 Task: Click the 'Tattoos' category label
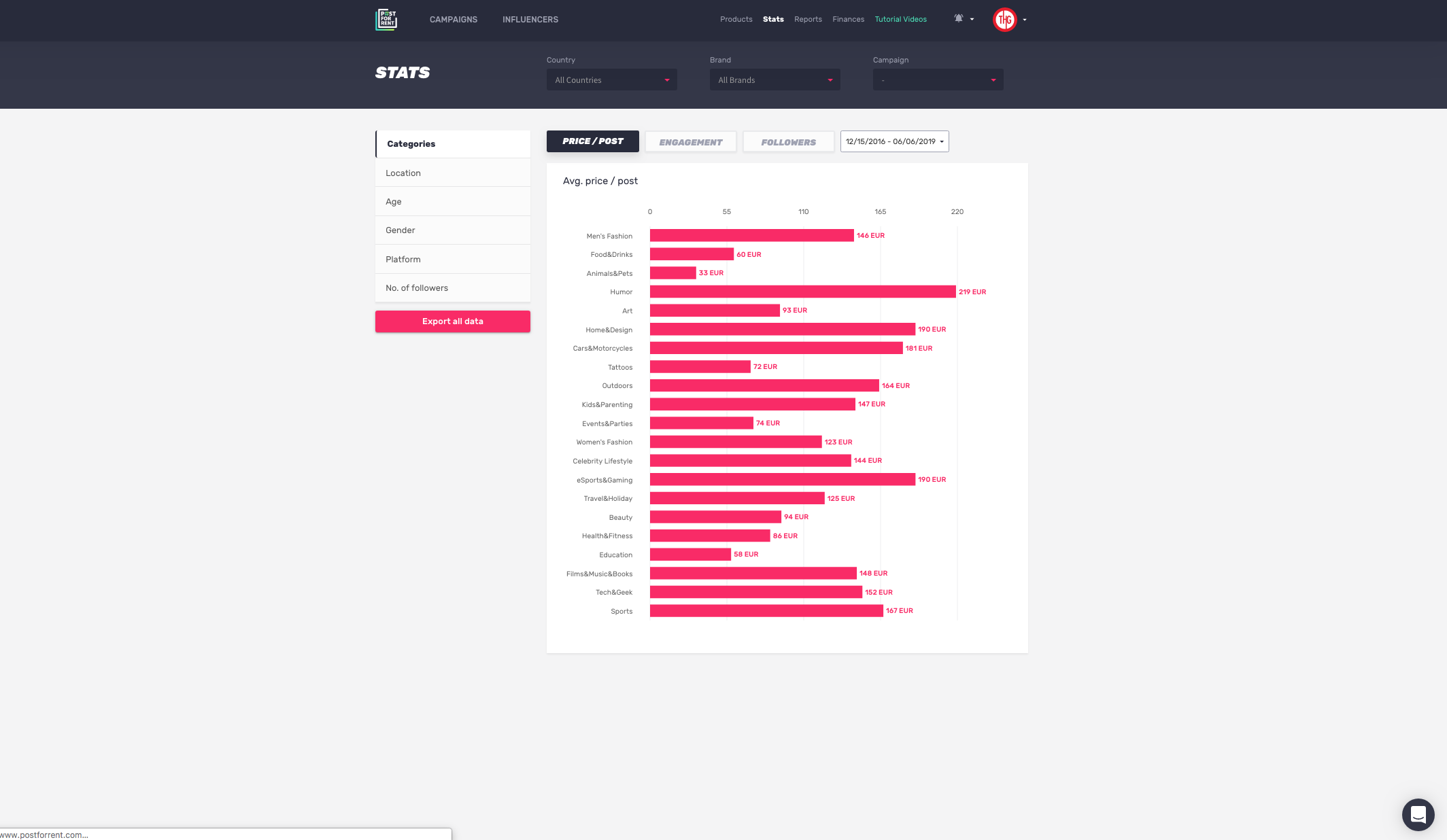[x=620, y=368]
